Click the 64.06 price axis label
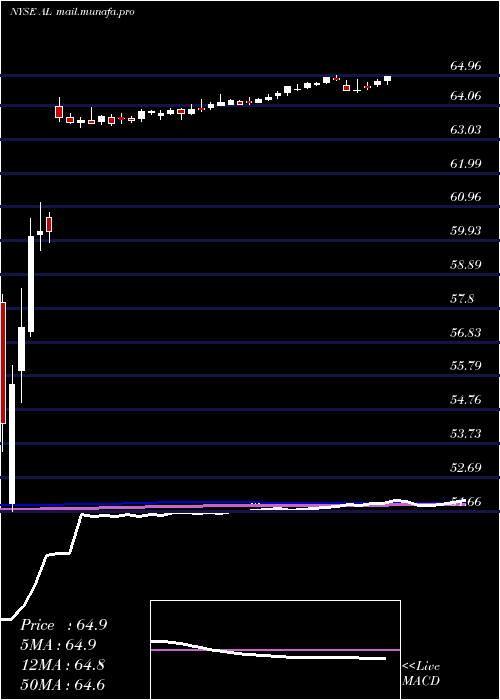This screenshot has width=500, height=700. [x=466, y=96]
